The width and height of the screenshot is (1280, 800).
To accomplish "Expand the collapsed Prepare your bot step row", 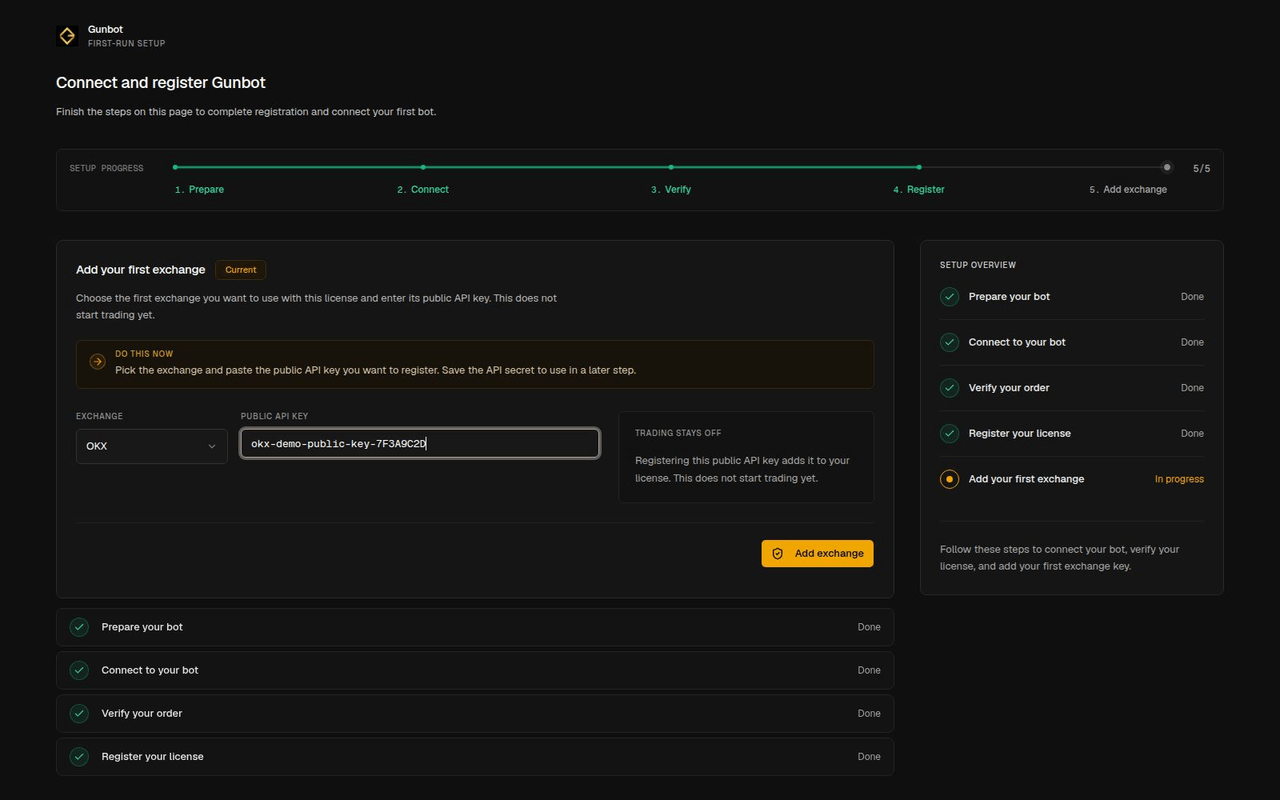I will click(x=475, y=627).
